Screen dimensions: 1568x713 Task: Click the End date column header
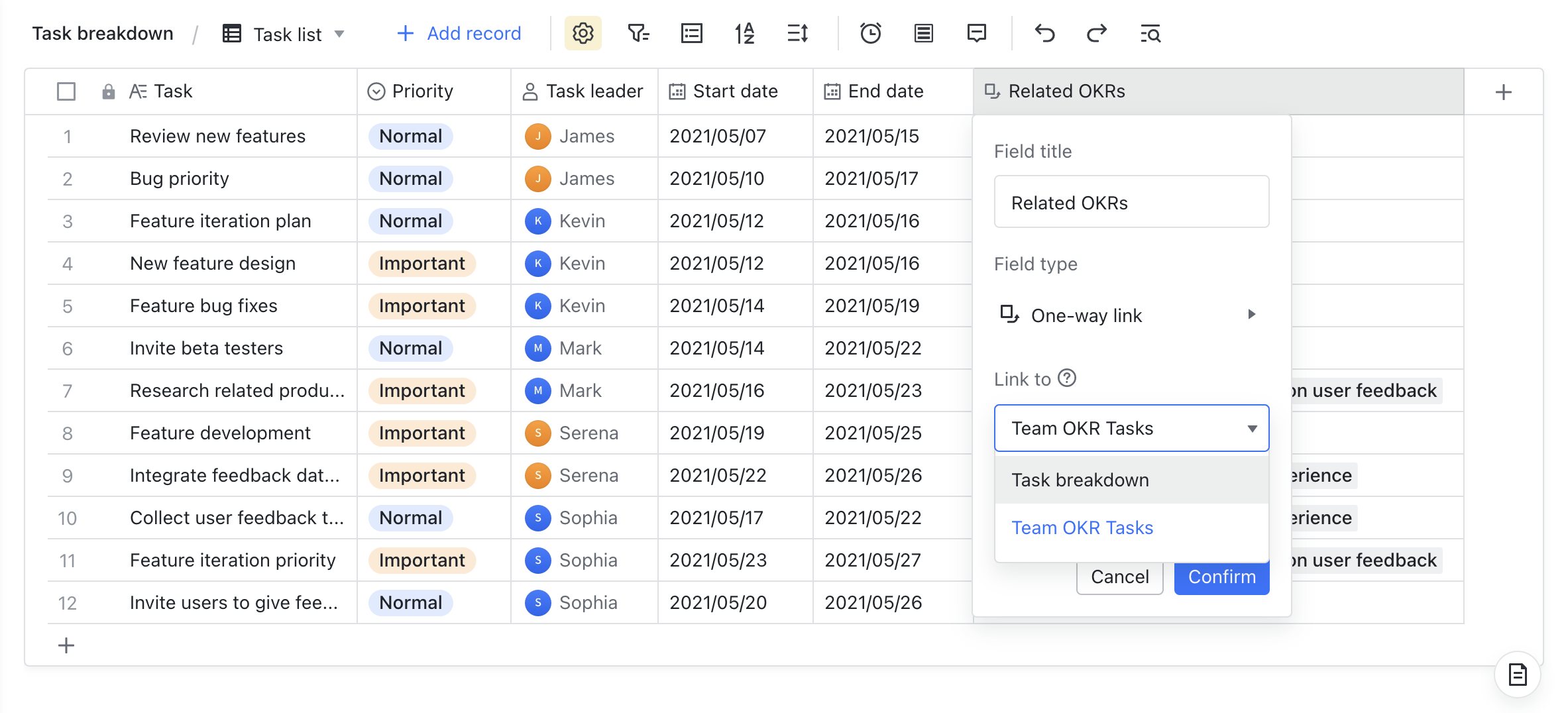tap(893, 91)
